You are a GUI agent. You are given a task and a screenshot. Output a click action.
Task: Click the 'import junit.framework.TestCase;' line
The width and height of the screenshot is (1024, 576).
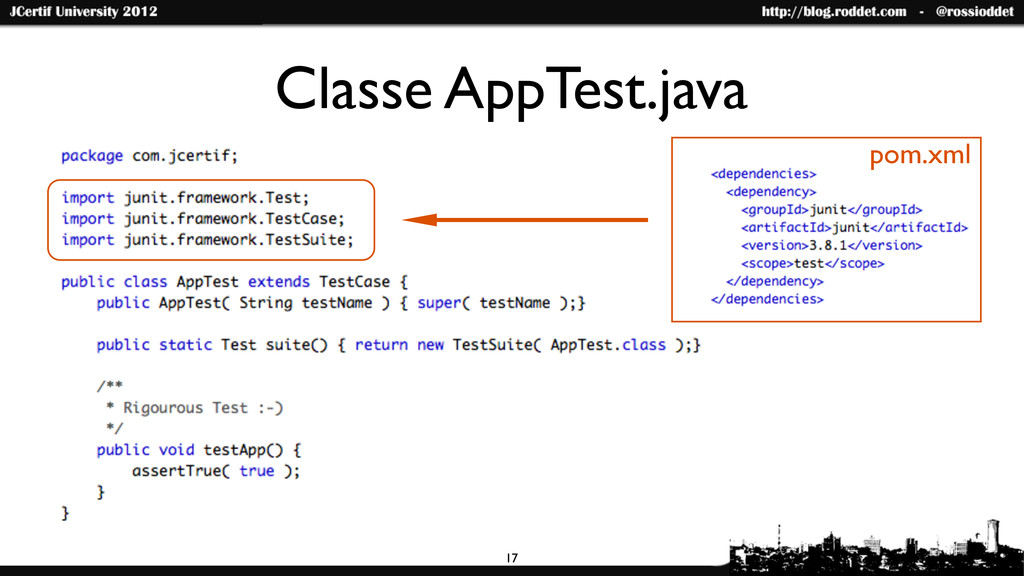point(203,219)
